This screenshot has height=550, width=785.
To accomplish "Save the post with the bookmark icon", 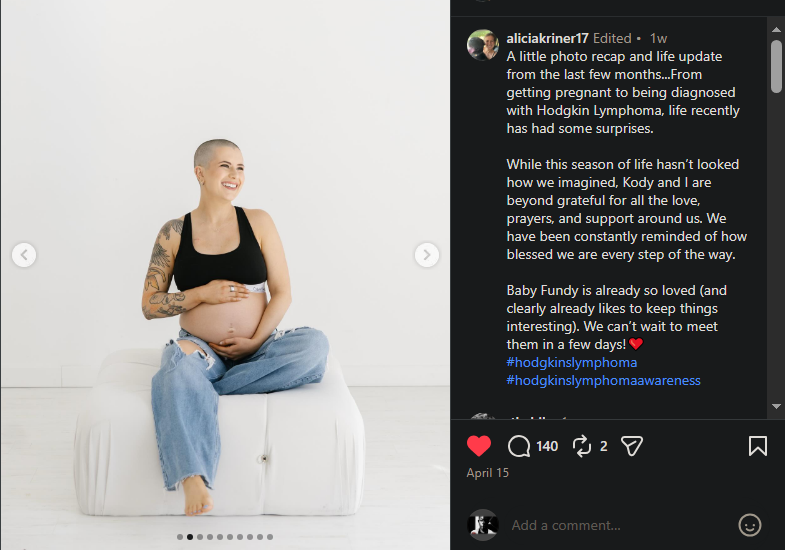I will tap(757, 446).
